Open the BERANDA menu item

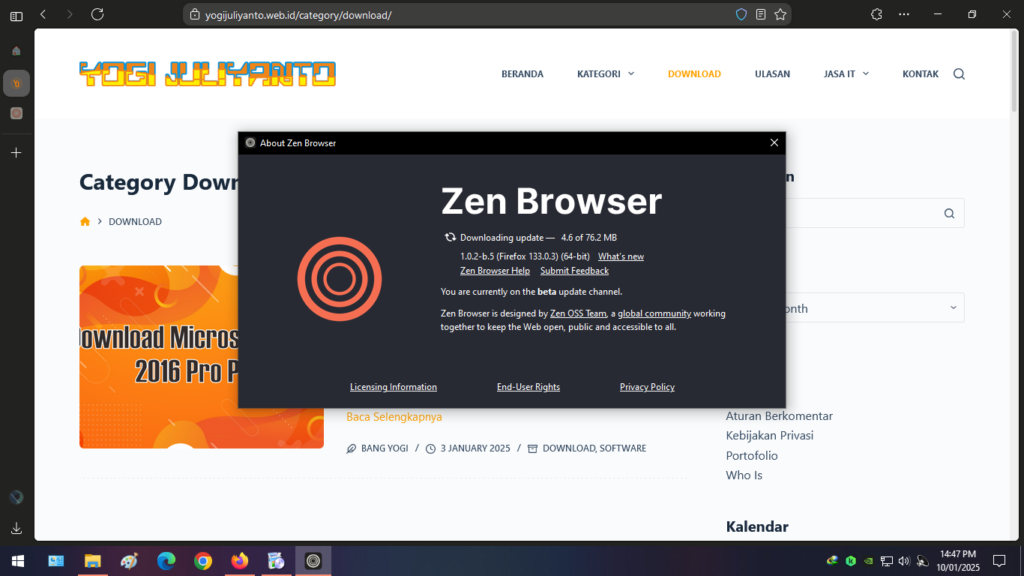(522, 74)
